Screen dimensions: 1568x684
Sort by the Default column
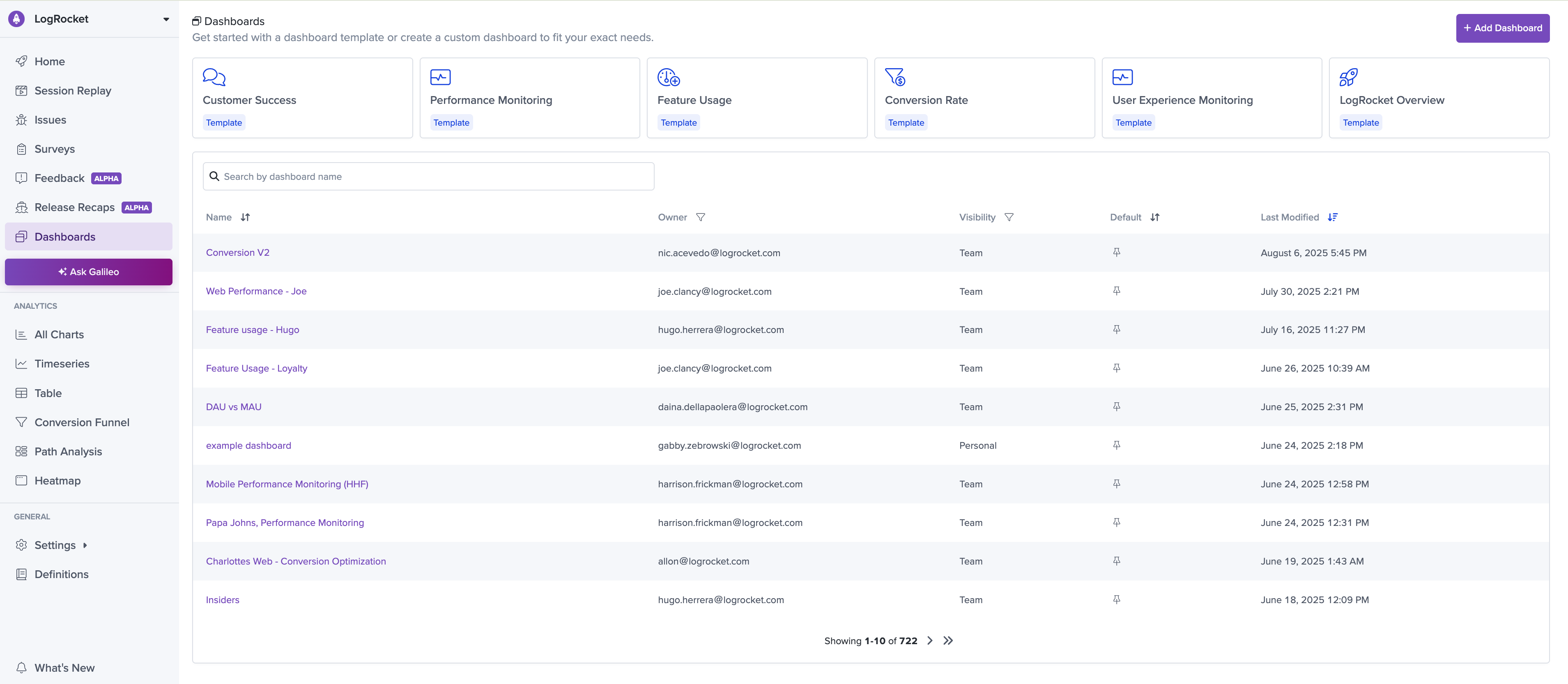[1155, 217]
